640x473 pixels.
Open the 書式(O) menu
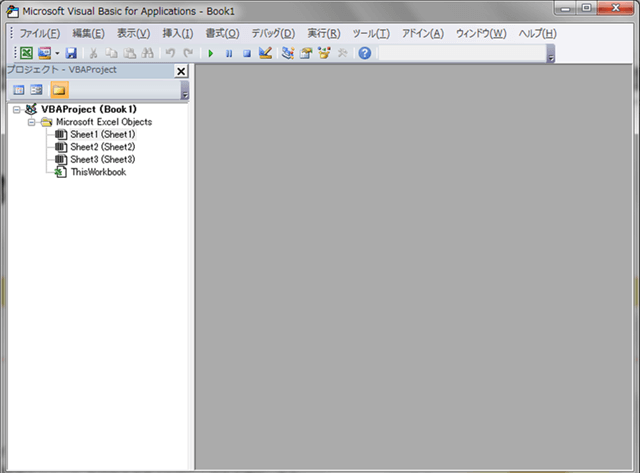pyautogui.click(x=222, y=33)
